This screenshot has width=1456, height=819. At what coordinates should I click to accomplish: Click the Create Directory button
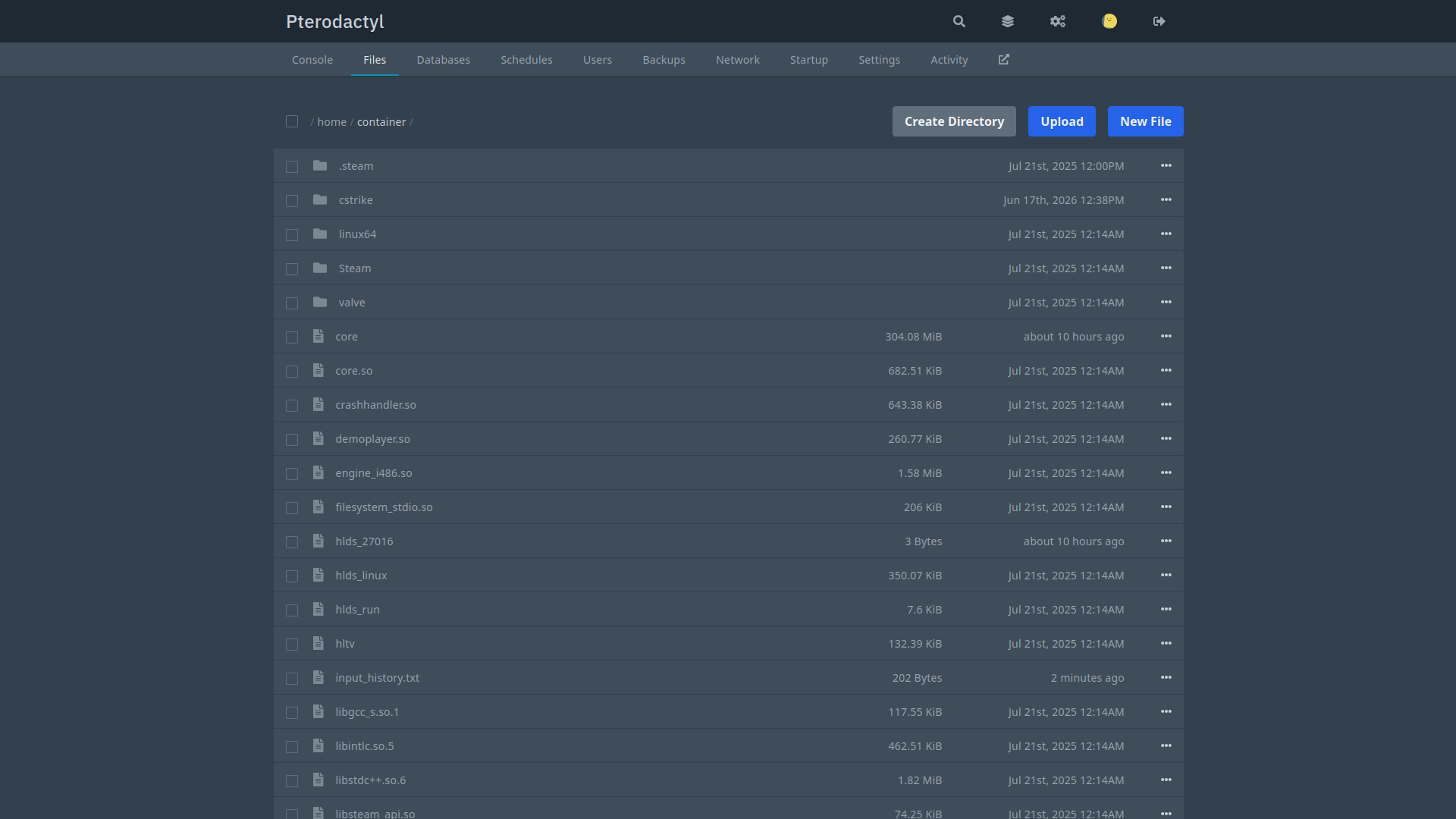pyautogui.click(x=954, y=121)
